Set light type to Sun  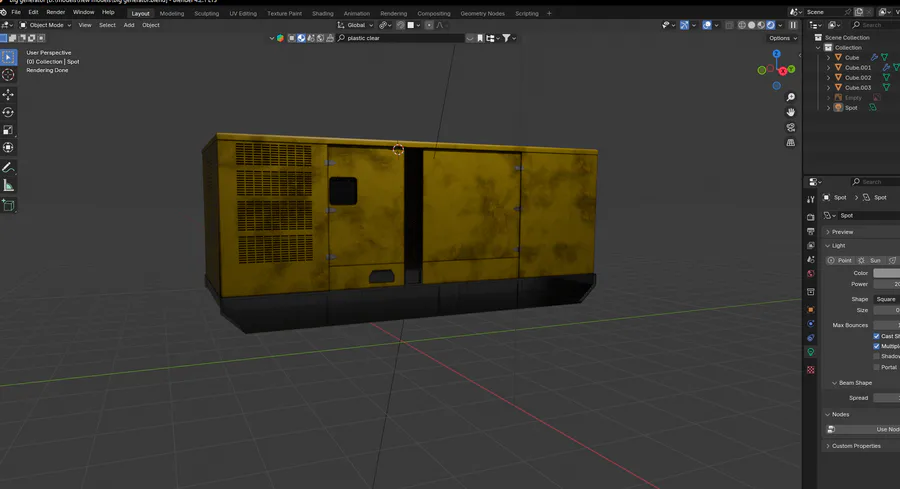870,261
